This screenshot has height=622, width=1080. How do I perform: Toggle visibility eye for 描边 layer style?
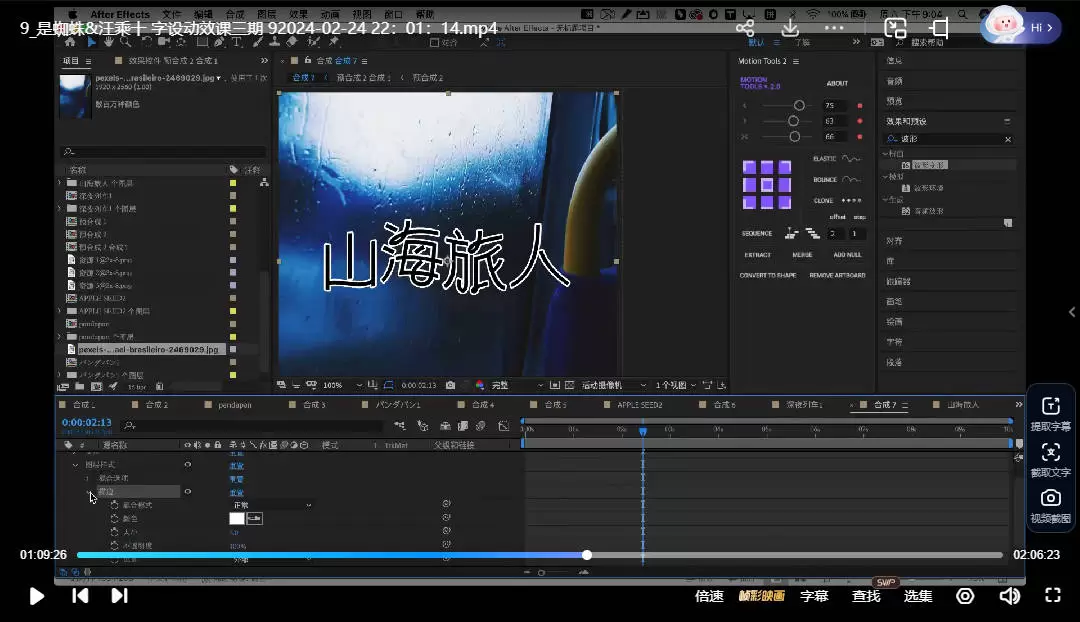(187, 492)
